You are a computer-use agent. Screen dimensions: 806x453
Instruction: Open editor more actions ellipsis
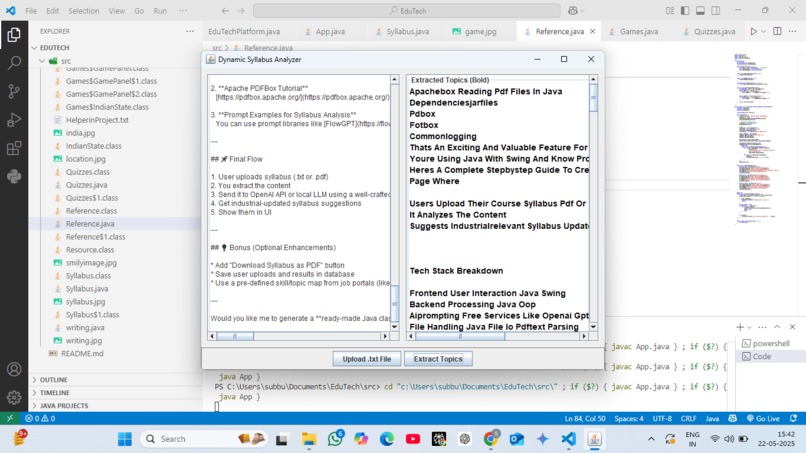793,31
